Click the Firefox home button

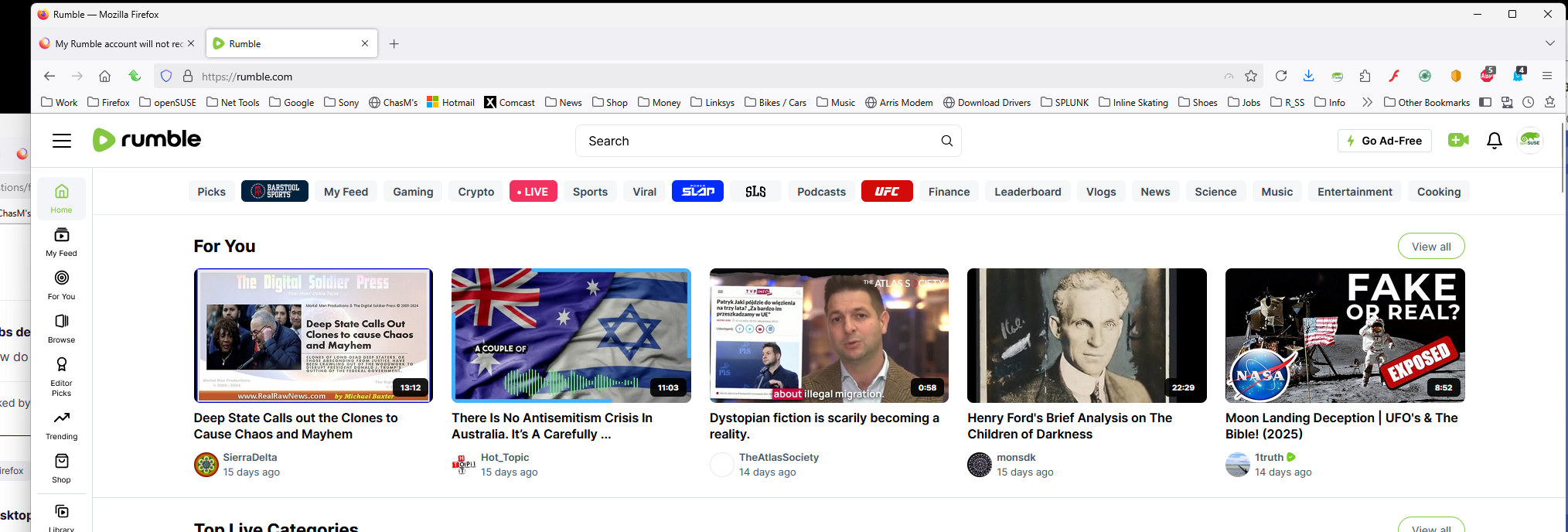click(104, 76)
